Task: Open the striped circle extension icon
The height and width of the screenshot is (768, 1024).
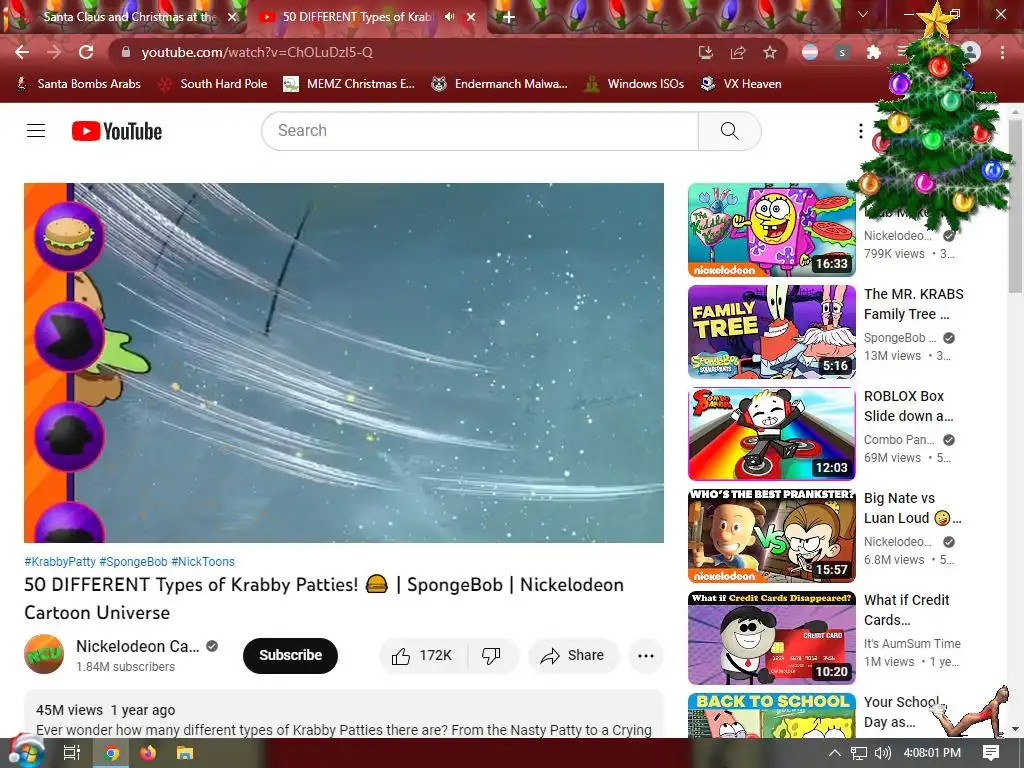Action: (x=810, y=52)
